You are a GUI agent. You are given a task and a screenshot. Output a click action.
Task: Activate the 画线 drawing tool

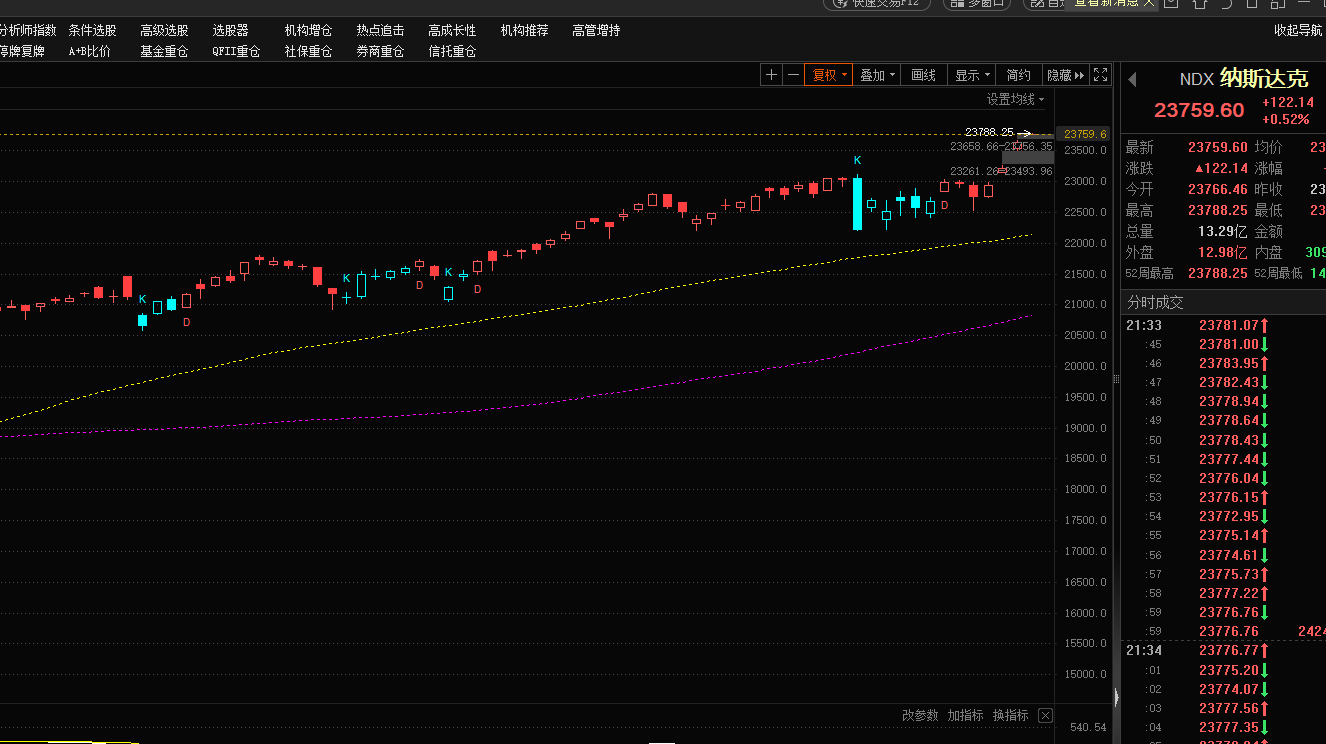[x=924, y=75]
